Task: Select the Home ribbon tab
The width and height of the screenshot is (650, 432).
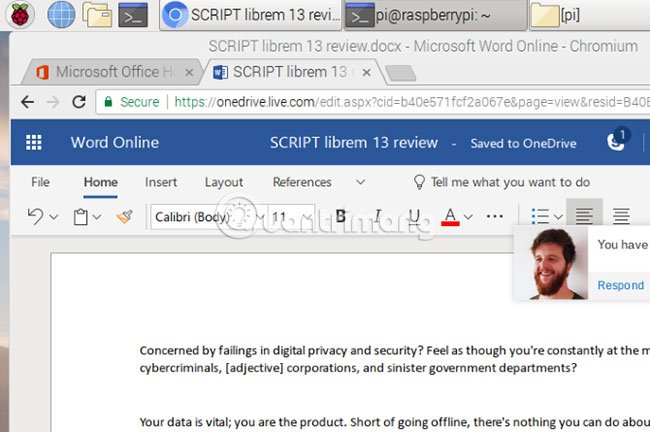Action: click(100, 182)
